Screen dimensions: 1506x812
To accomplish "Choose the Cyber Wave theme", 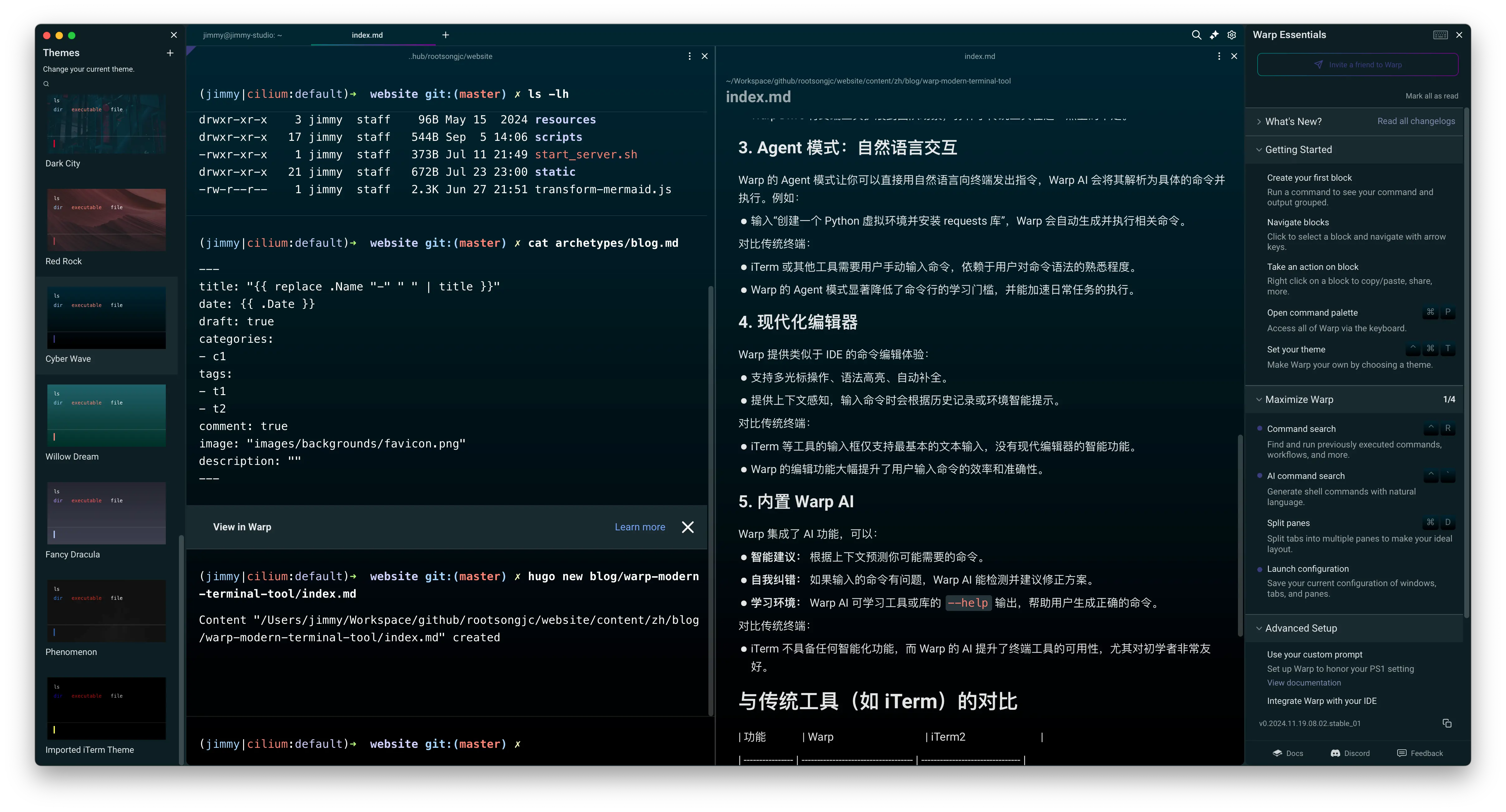I will [106, 318].
